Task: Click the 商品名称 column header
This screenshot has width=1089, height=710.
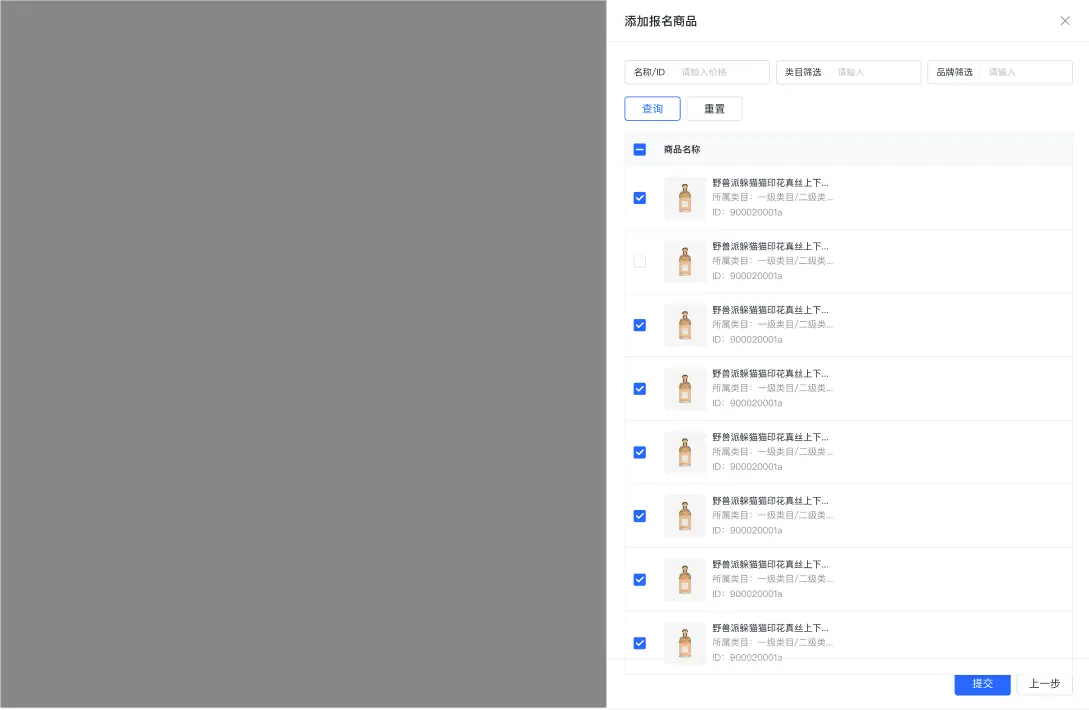Action: click(682, 149)
